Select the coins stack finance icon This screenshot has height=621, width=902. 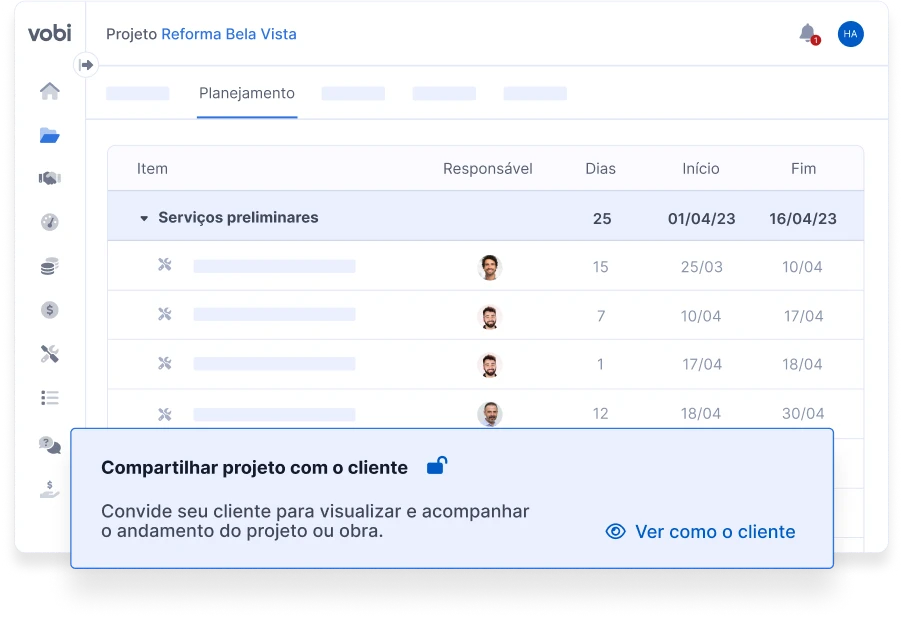point(48,266)
